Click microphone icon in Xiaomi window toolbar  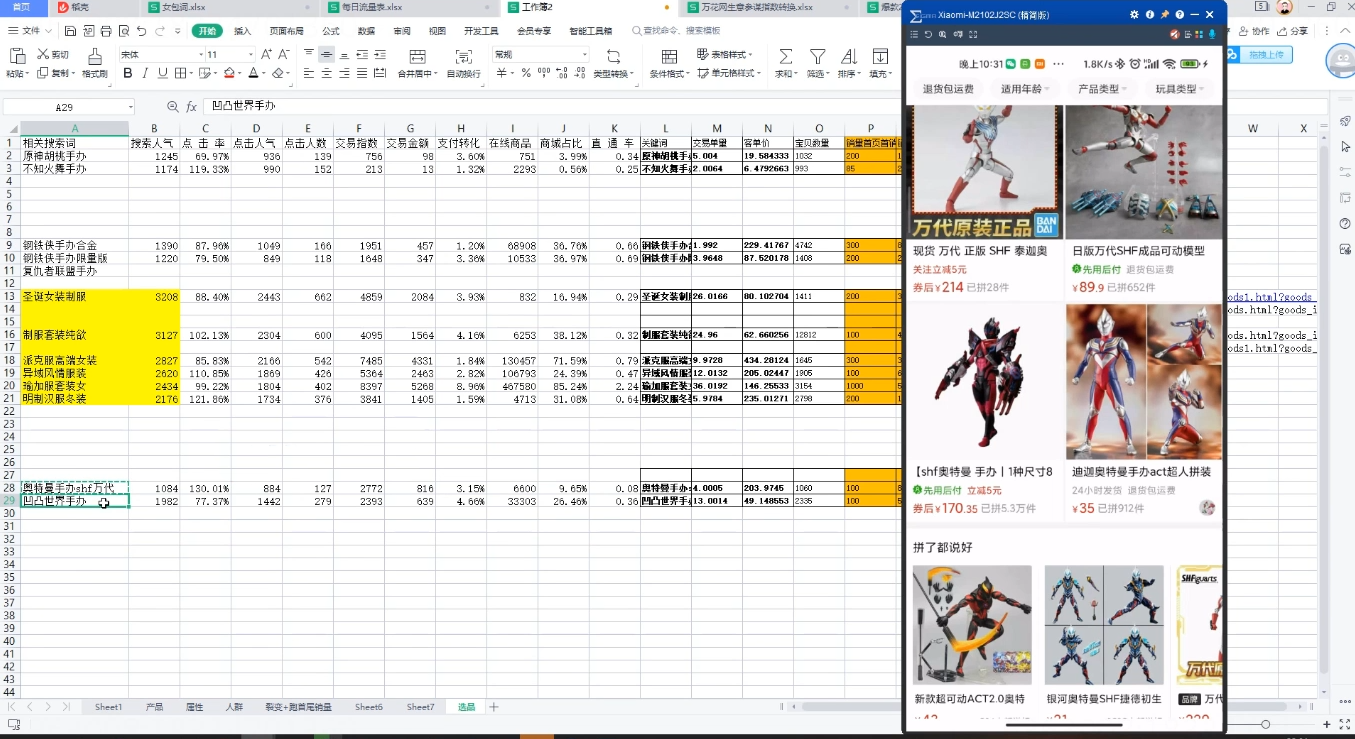(x=1212, y=34)
